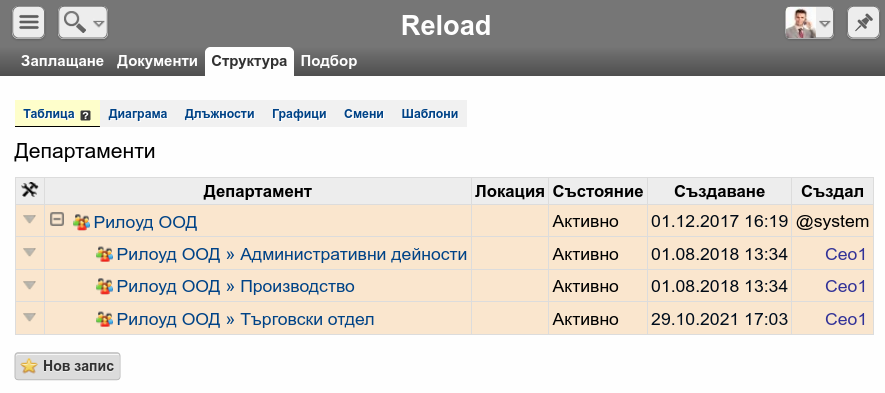Click the Нов запис button
Screen dimensions: 885x393
(67, 366)
